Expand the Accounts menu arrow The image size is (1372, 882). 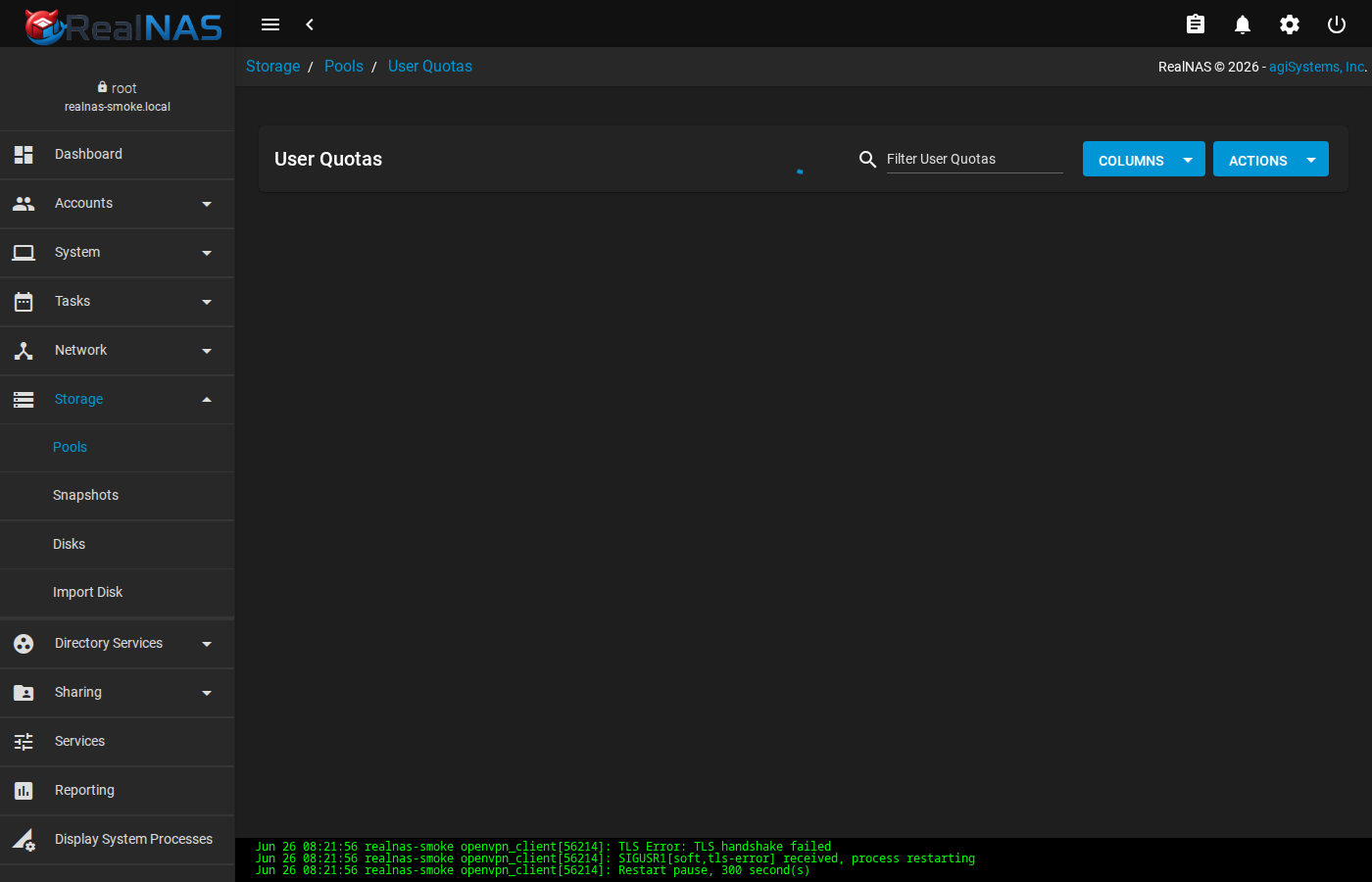[x=207, y=204]
